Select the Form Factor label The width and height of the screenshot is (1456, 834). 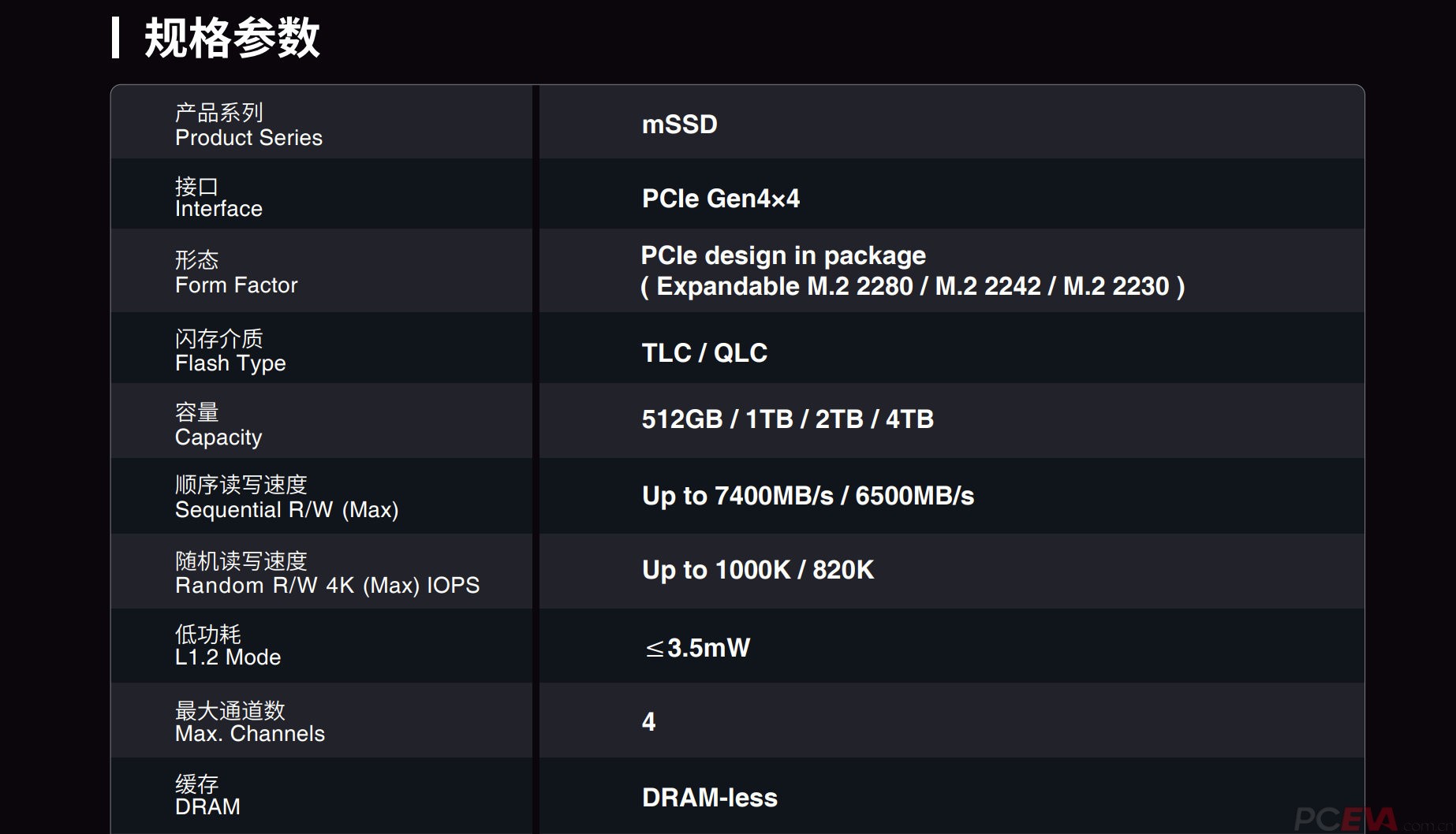pyautogui.click(x=236, y=273)
